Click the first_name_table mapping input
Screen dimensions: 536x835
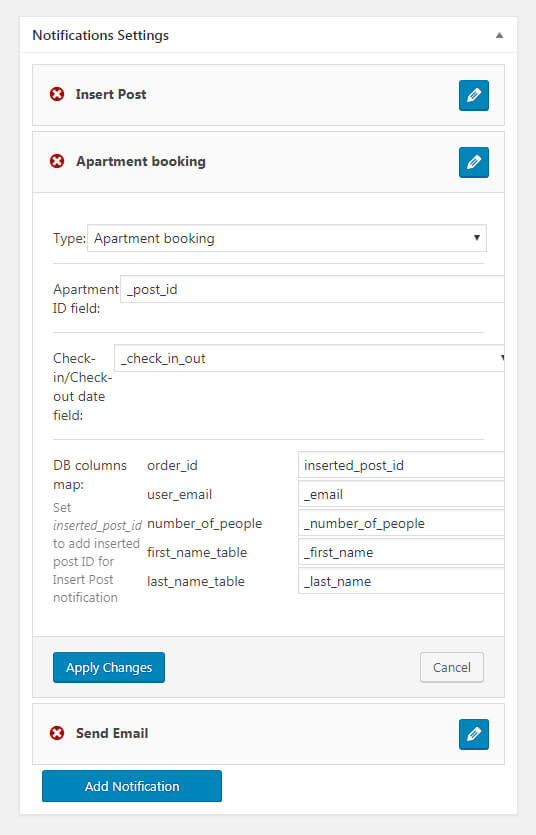401,552
